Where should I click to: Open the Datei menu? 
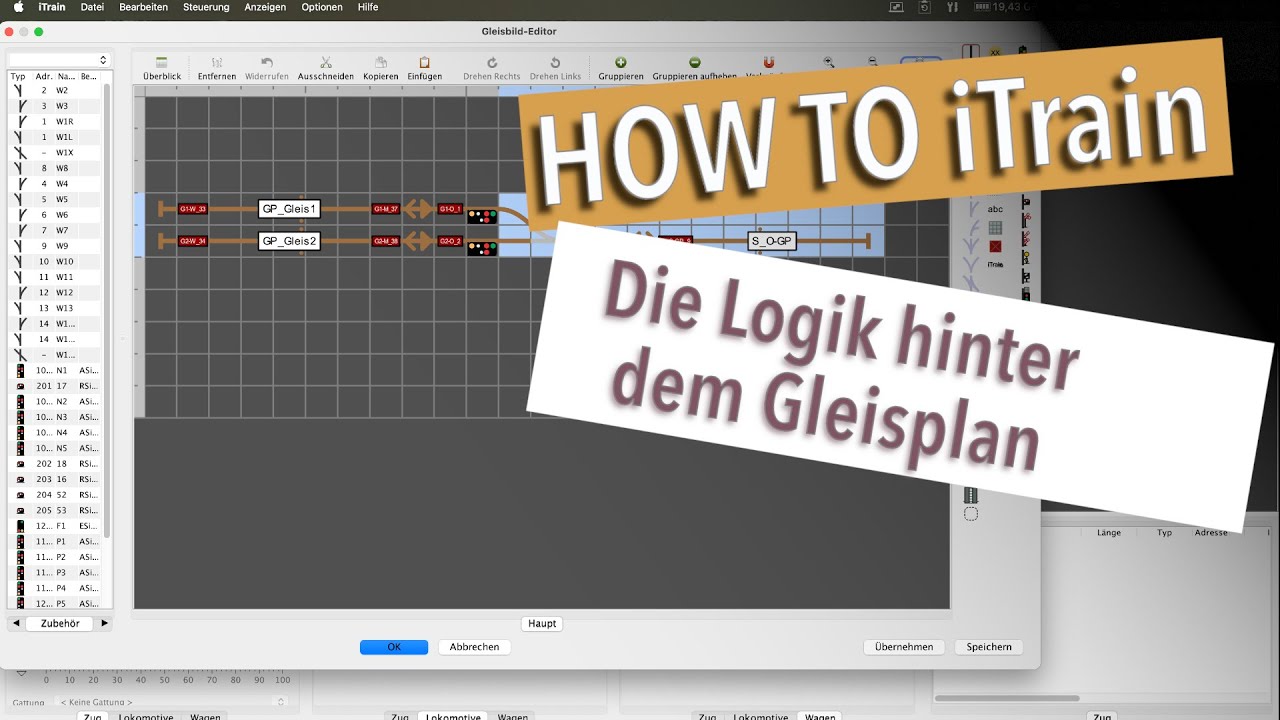coord(92,7)
